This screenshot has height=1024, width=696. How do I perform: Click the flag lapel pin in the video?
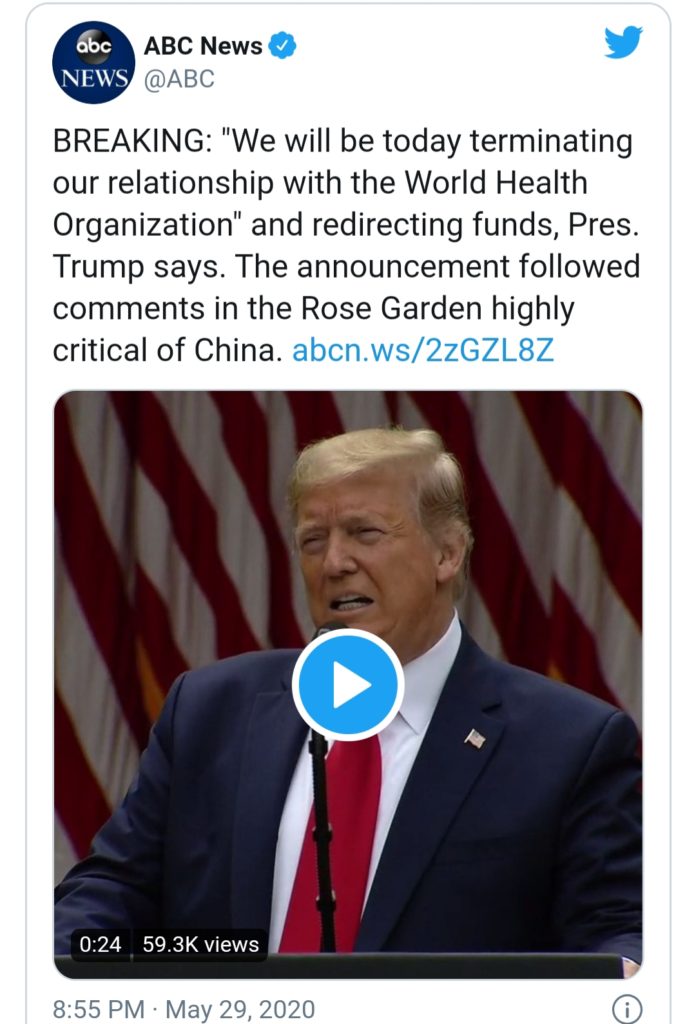coord(475,739)
